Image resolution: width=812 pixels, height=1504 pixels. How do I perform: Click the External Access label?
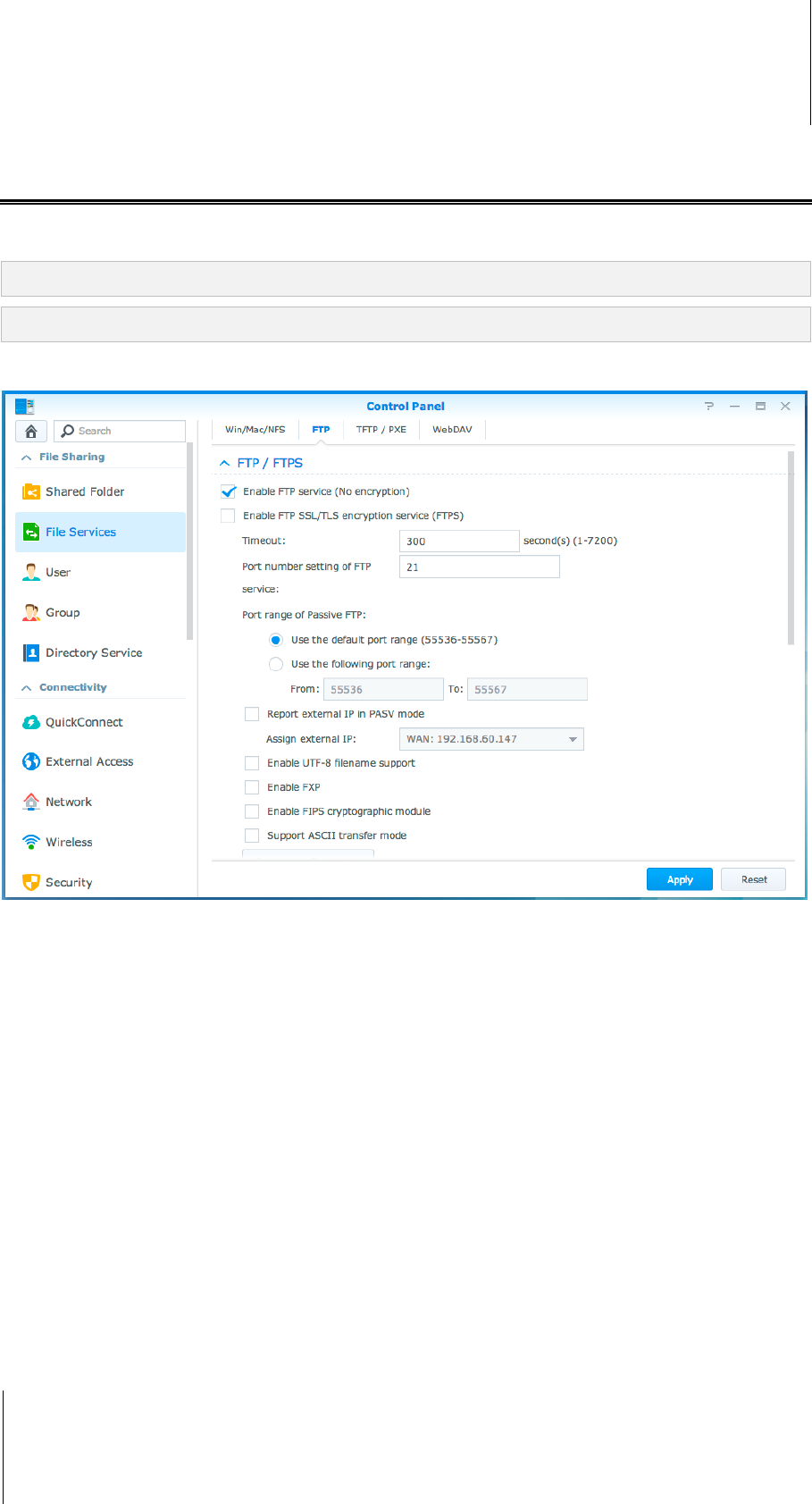89,761
